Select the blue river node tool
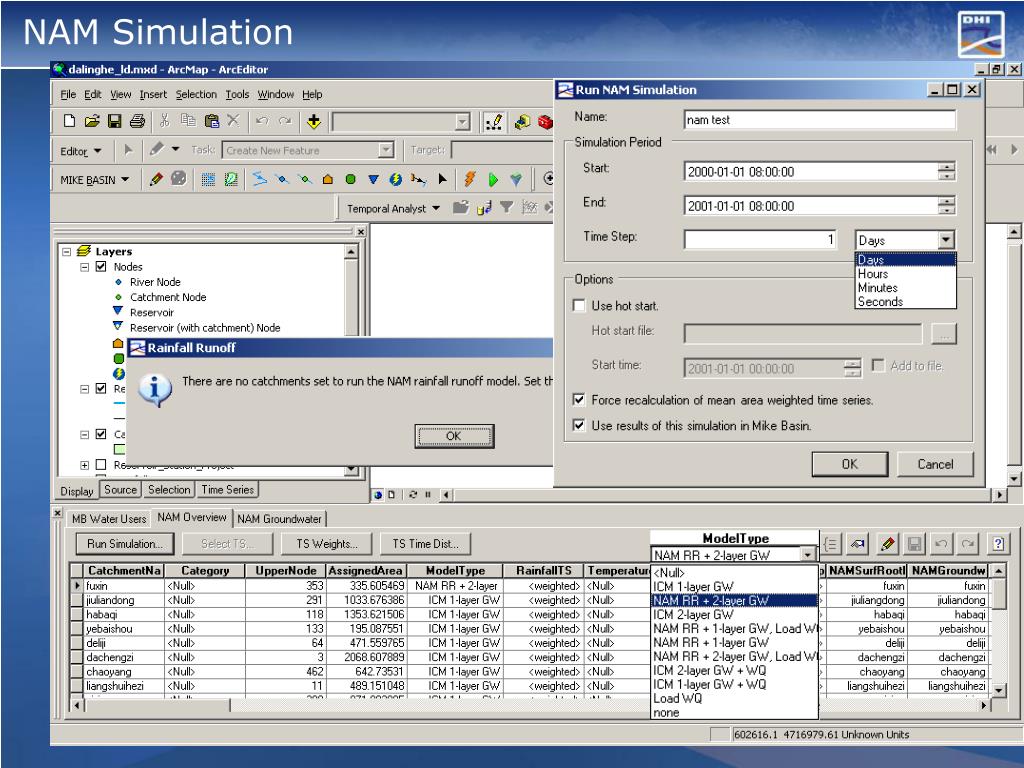 (282, 178)
